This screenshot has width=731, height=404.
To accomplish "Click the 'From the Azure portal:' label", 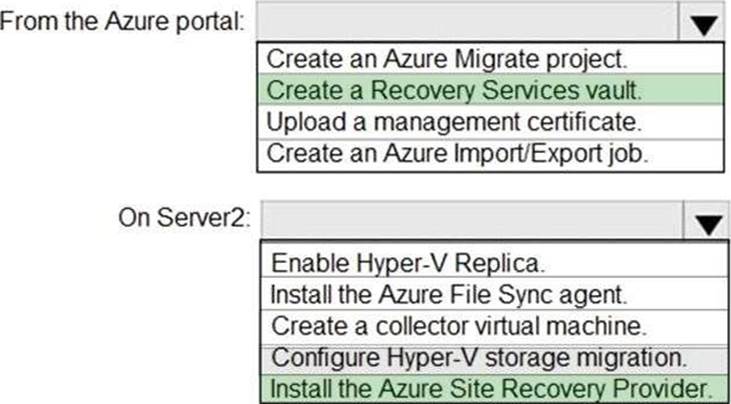I will click(x=124, y=23).
